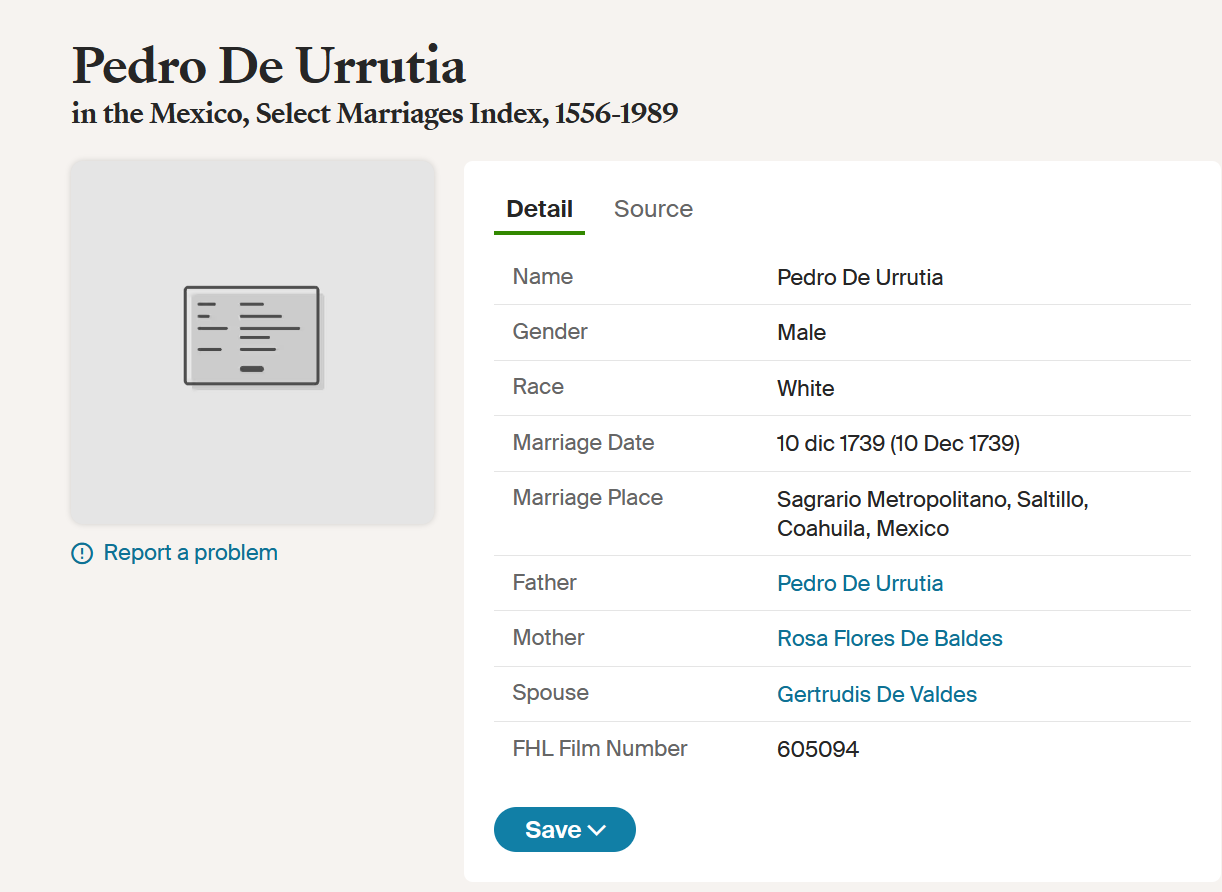View spouse Gertrudis De Valdes link
The image size is (1222, 892).
[876, 694]
